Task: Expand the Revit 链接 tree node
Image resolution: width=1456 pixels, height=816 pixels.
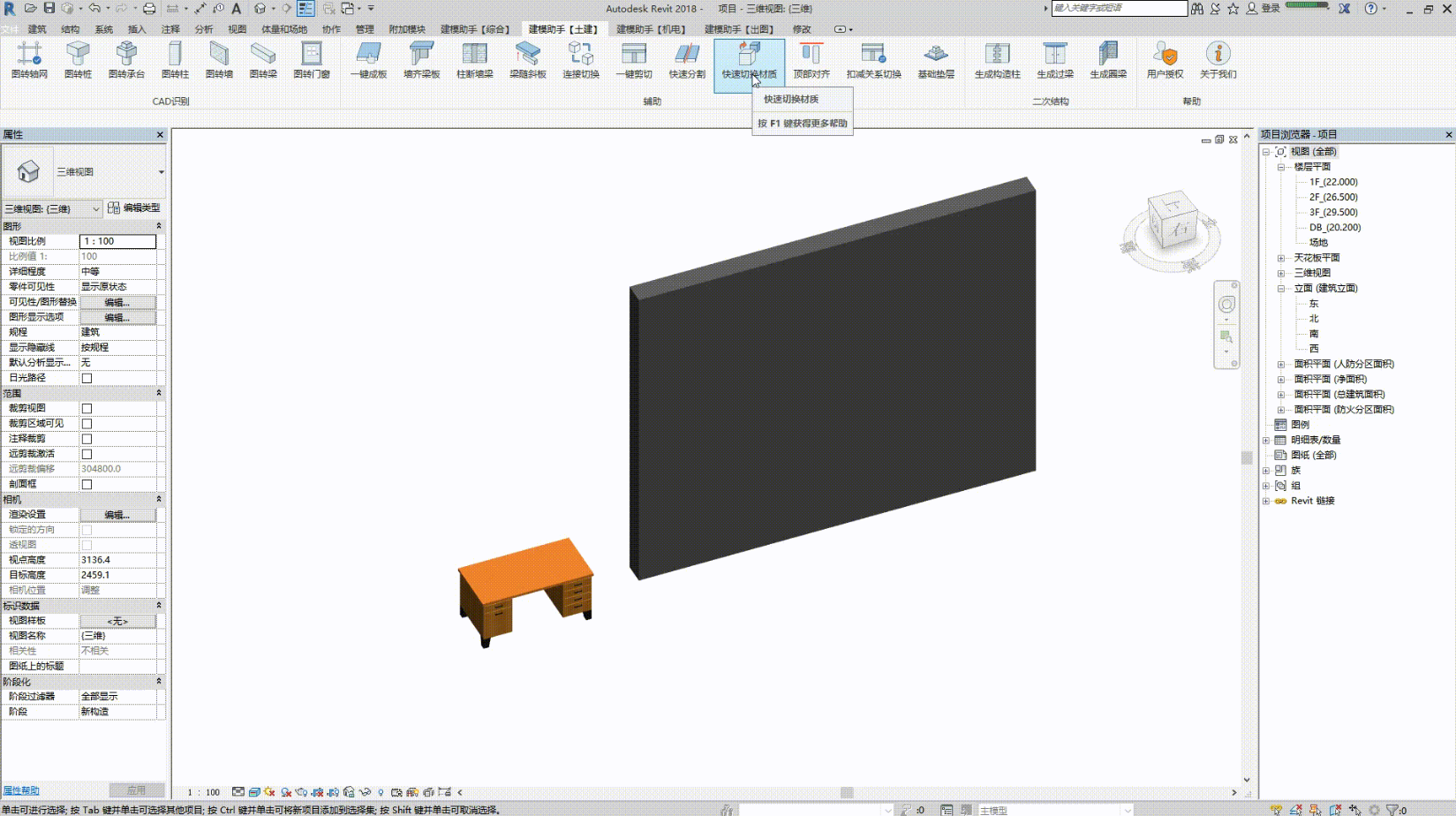Action: [x=1266, y=501]
